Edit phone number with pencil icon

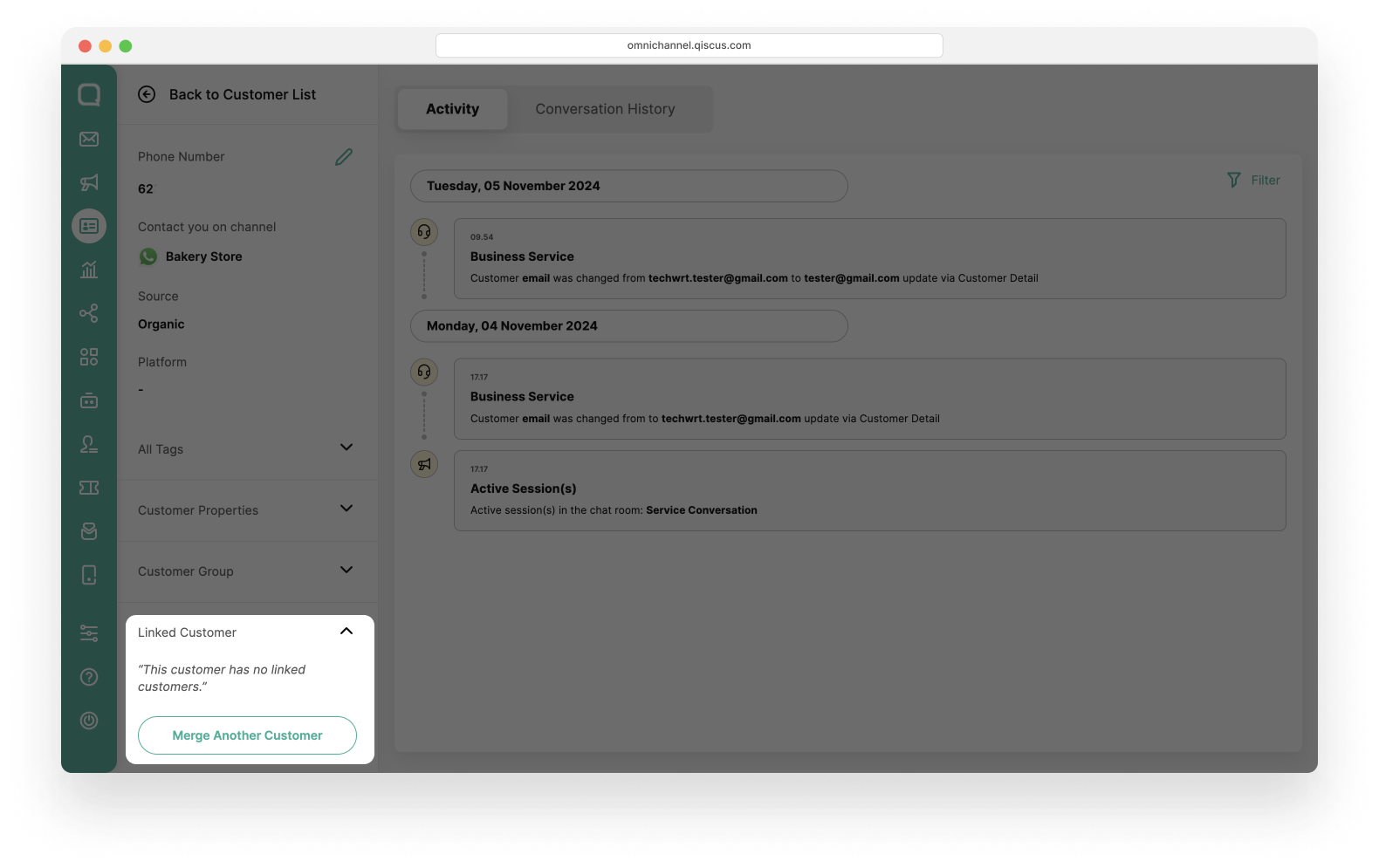click(x=344, y=157)
